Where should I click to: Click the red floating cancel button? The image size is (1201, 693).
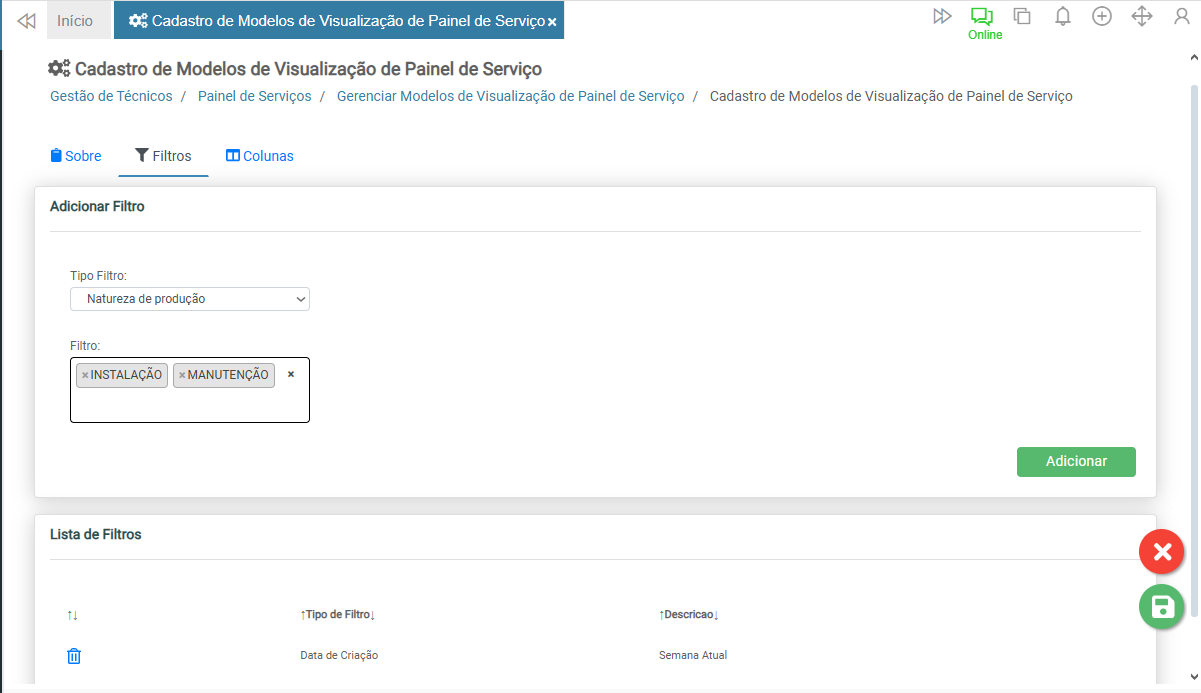coord(1161,552)
